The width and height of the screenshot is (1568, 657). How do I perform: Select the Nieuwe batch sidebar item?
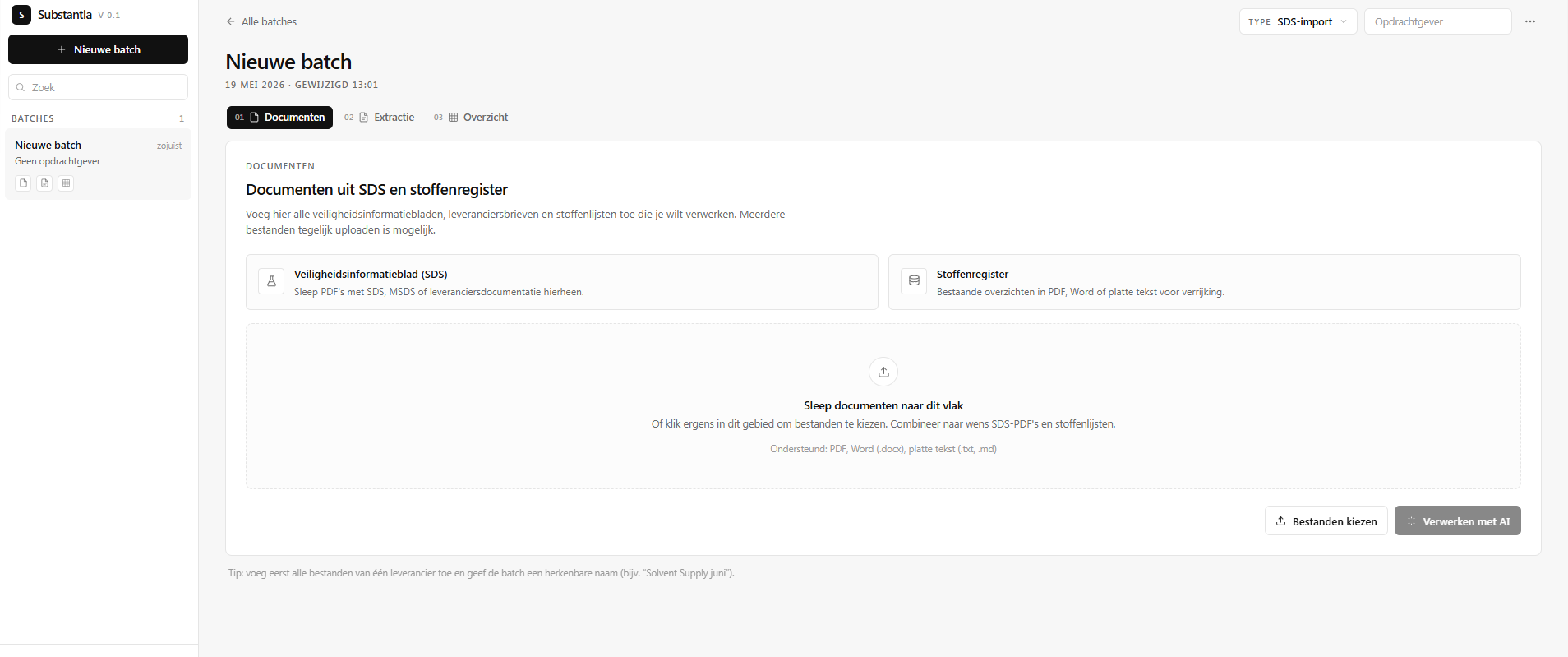pyautogui.click(x=98, y=164)
